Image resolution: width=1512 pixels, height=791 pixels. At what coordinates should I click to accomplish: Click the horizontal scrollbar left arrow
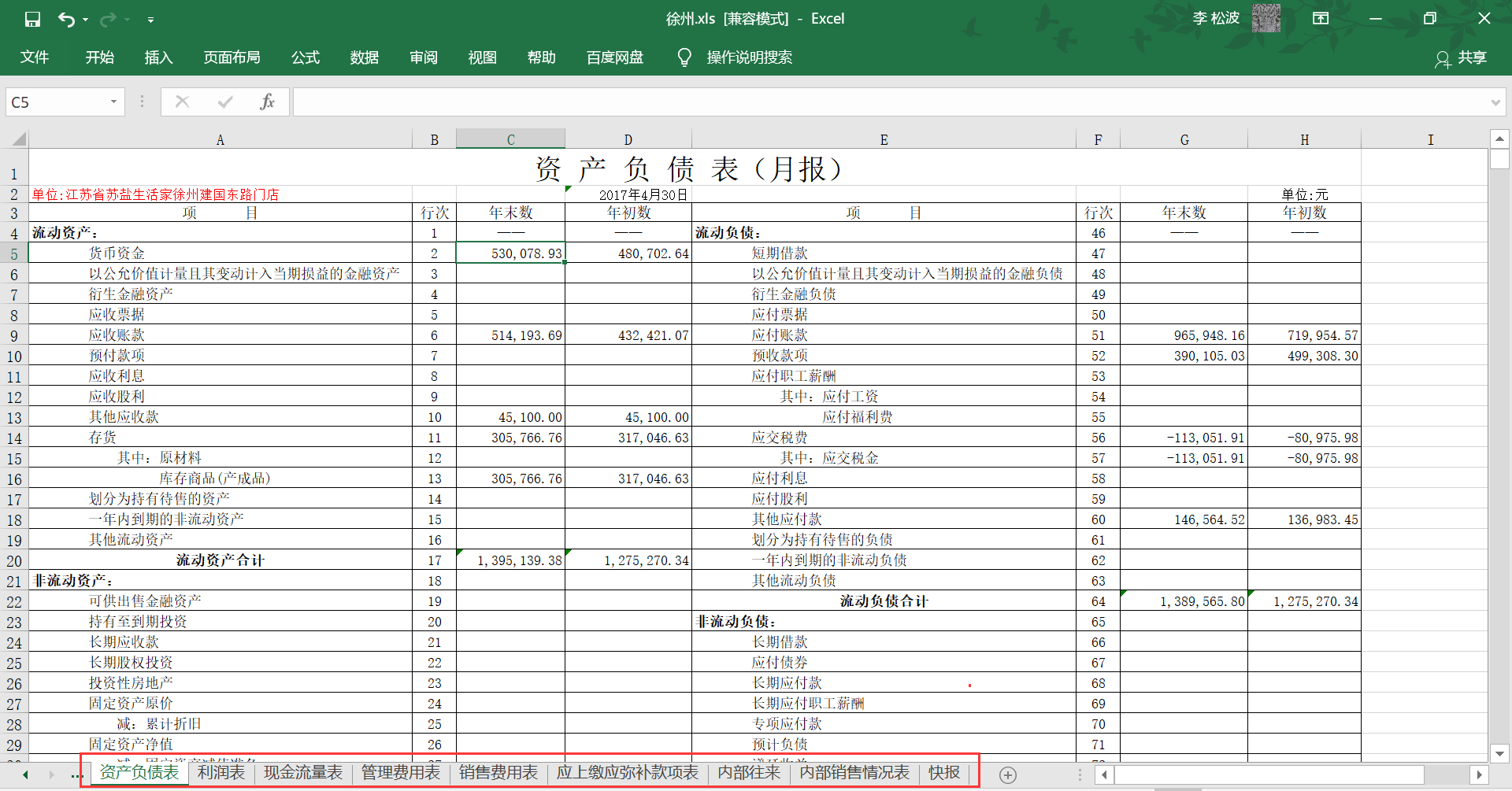click(x=1105, y=775)
